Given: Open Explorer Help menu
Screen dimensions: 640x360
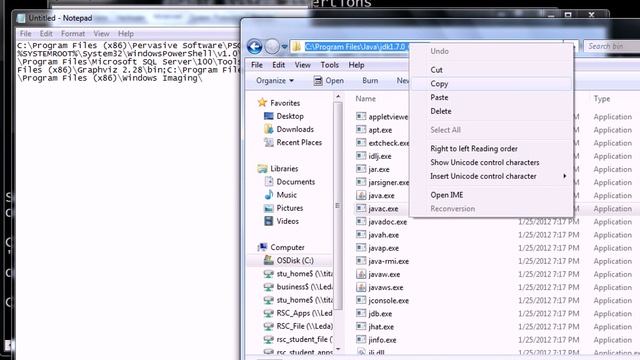Looking at the screenshot, I should pos(356,65).
